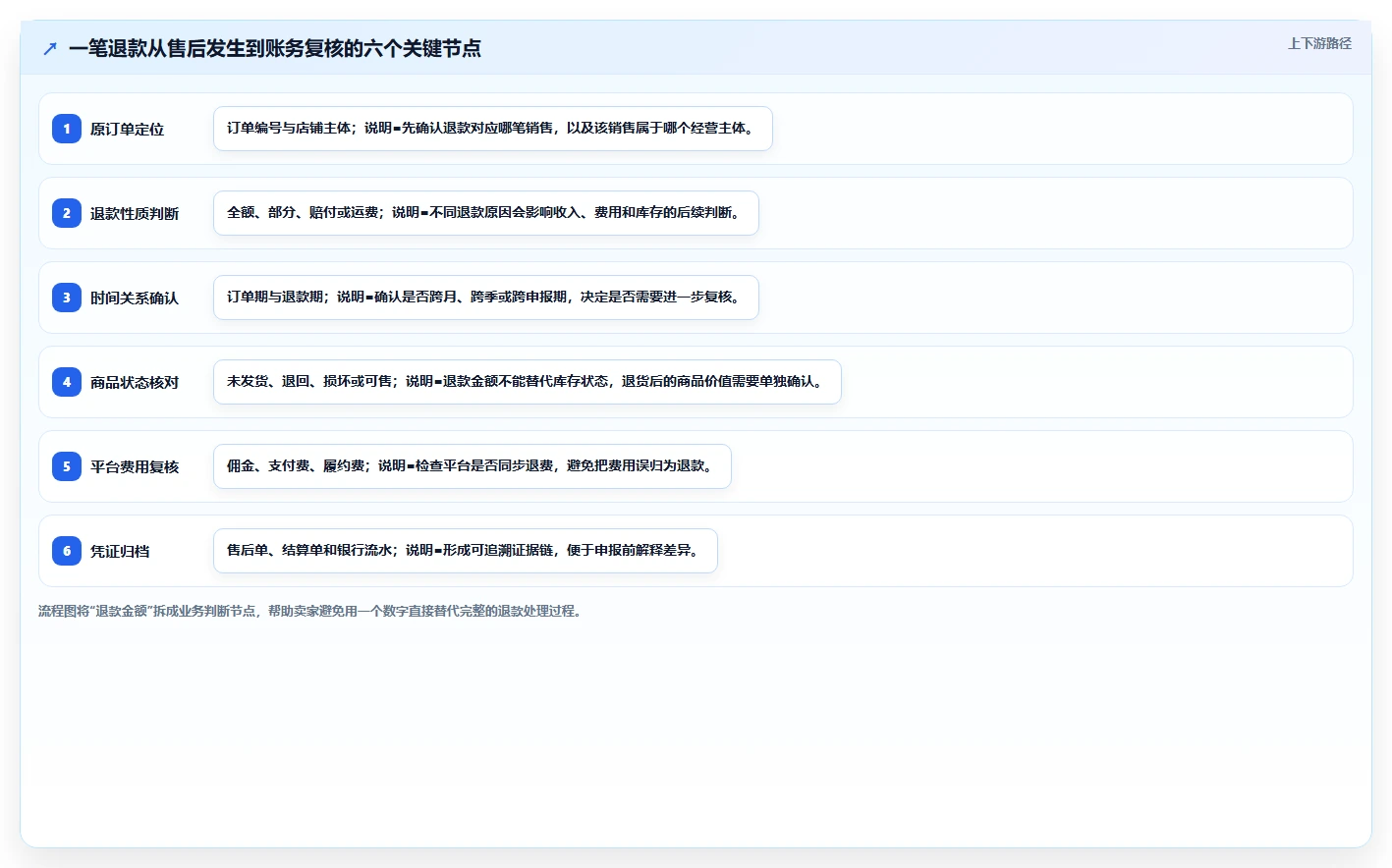The height and width of the screenshot is (868, 1392).
Task: Click the title 一笔退款从售后发生到账务复核的六个关键节点
Action: 275,48
